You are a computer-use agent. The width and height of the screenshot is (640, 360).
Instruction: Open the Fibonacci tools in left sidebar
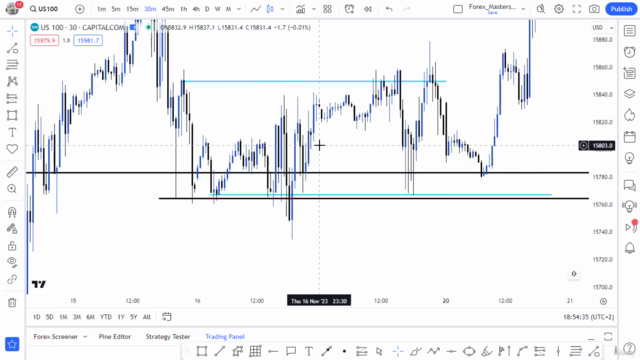tap(12, 64)
